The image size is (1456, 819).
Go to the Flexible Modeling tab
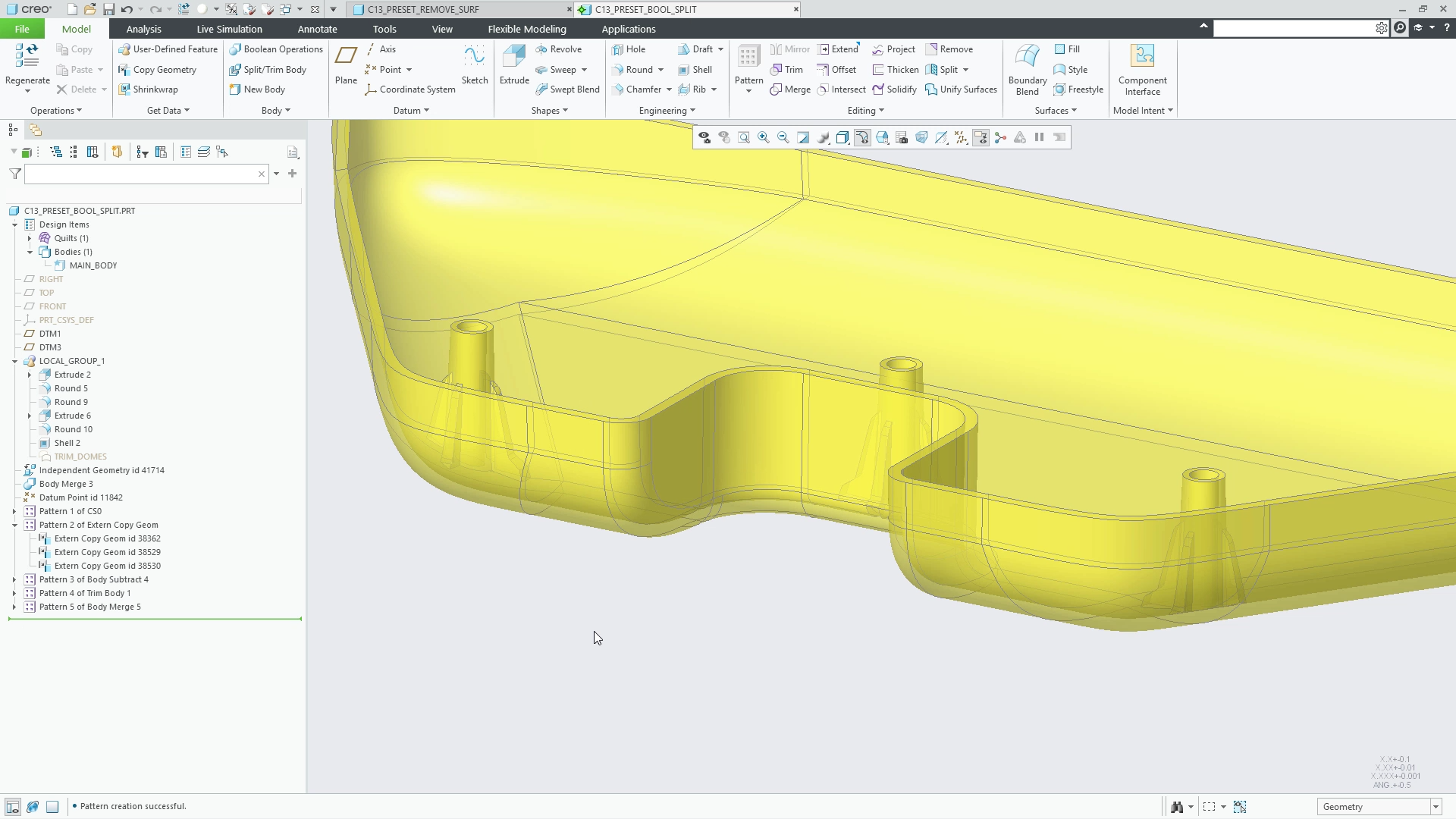pos(527,29)
